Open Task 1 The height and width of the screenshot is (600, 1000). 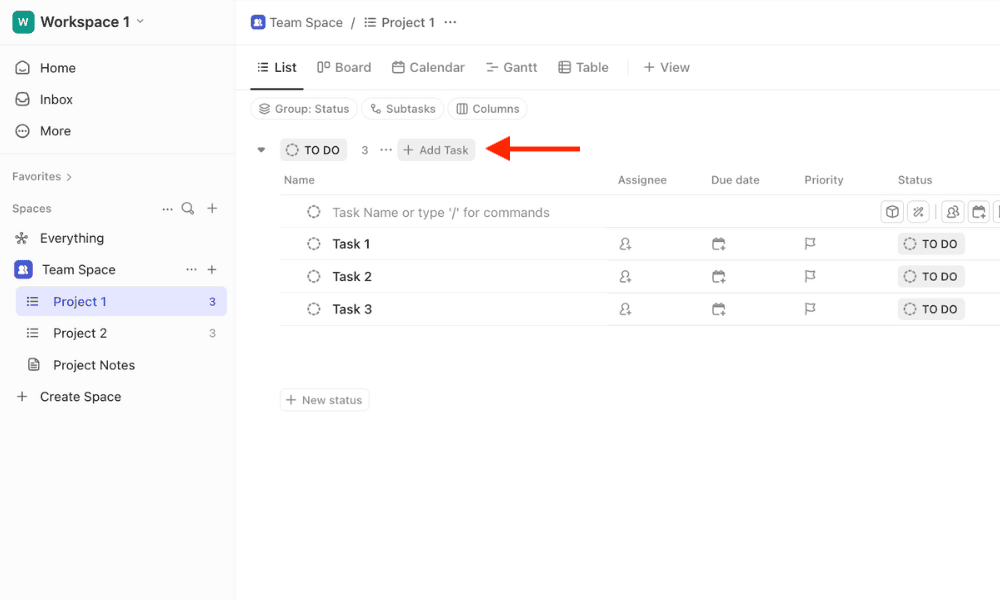pyautogui.click(x=351, y=244)
